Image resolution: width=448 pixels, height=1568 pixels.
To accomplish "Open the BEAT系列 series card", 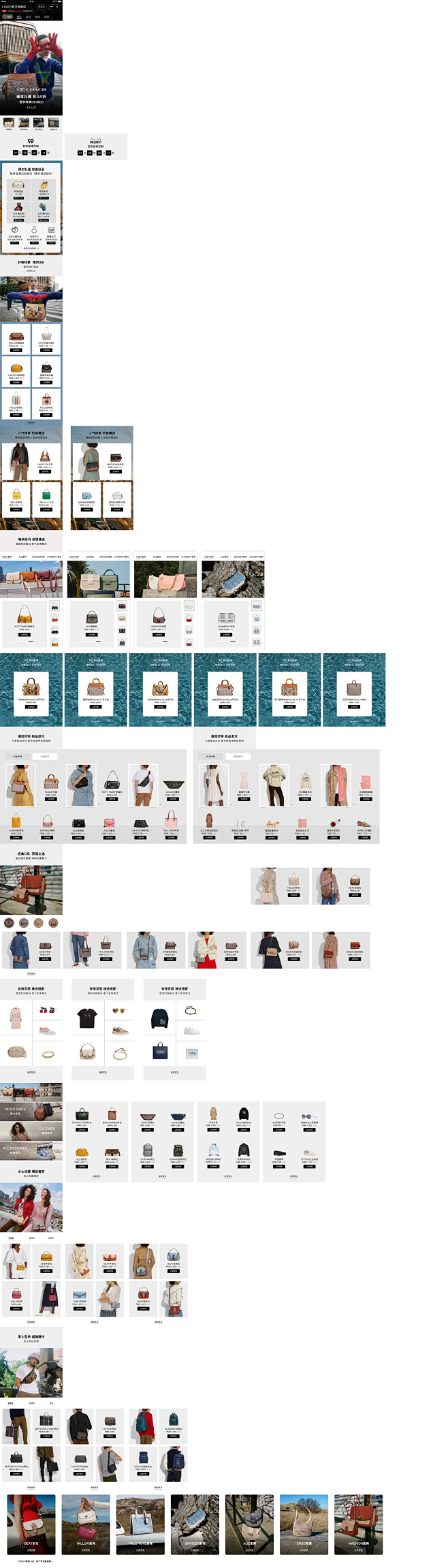I will [31, 1524].
